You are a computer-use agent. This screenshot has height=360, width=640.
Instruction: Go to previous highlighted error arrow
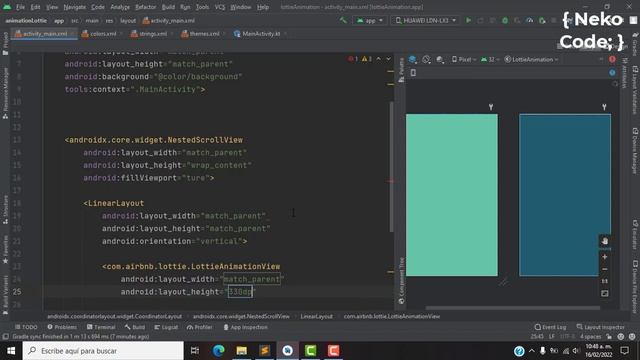click(x=379, y=59)
